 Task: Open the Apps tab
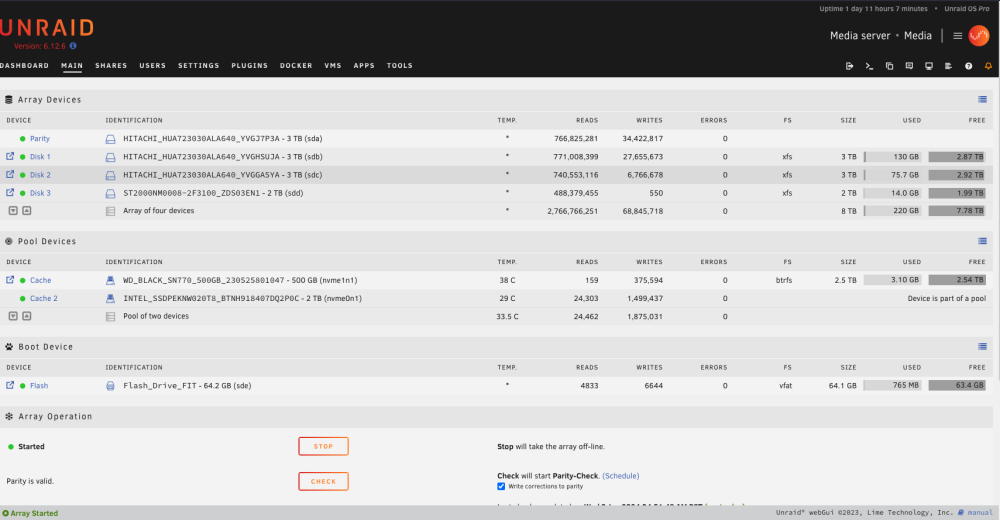coord(364,66)
